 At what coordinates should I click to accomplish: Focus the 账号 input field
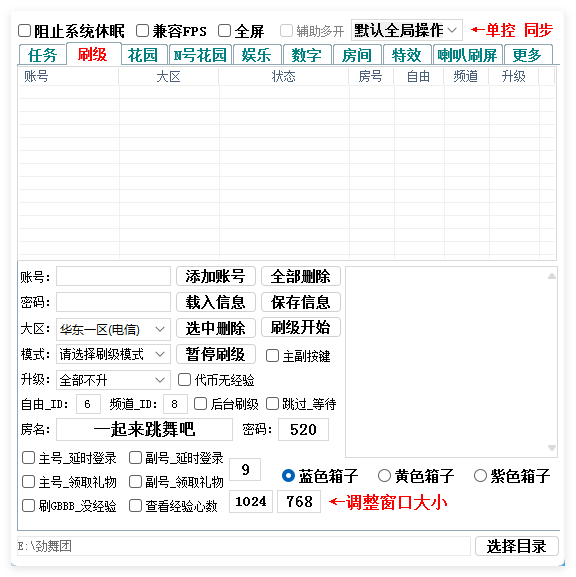113,276
